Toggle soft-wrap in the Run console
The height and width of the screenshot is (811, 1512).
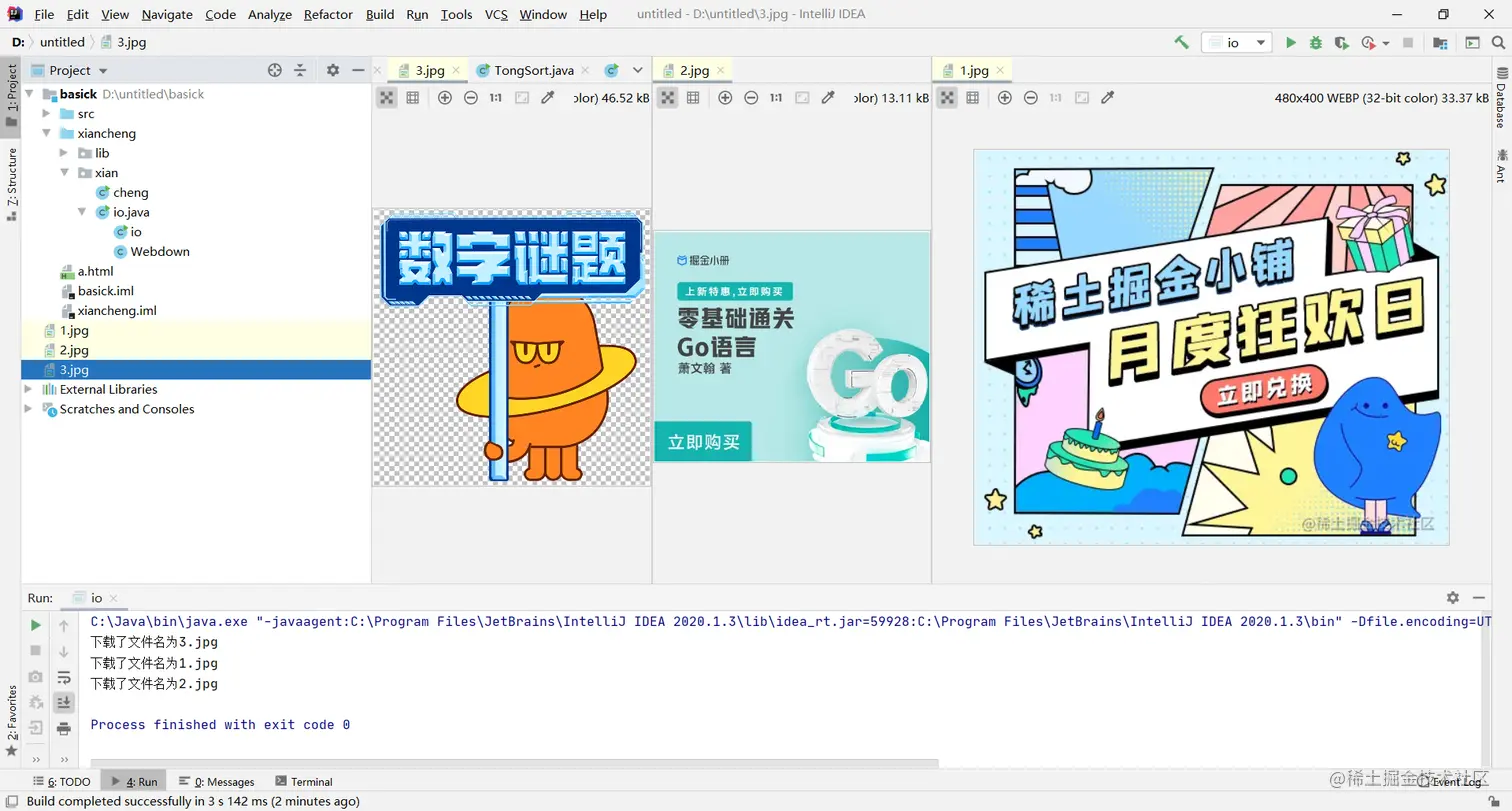click(x=63, y=676)
